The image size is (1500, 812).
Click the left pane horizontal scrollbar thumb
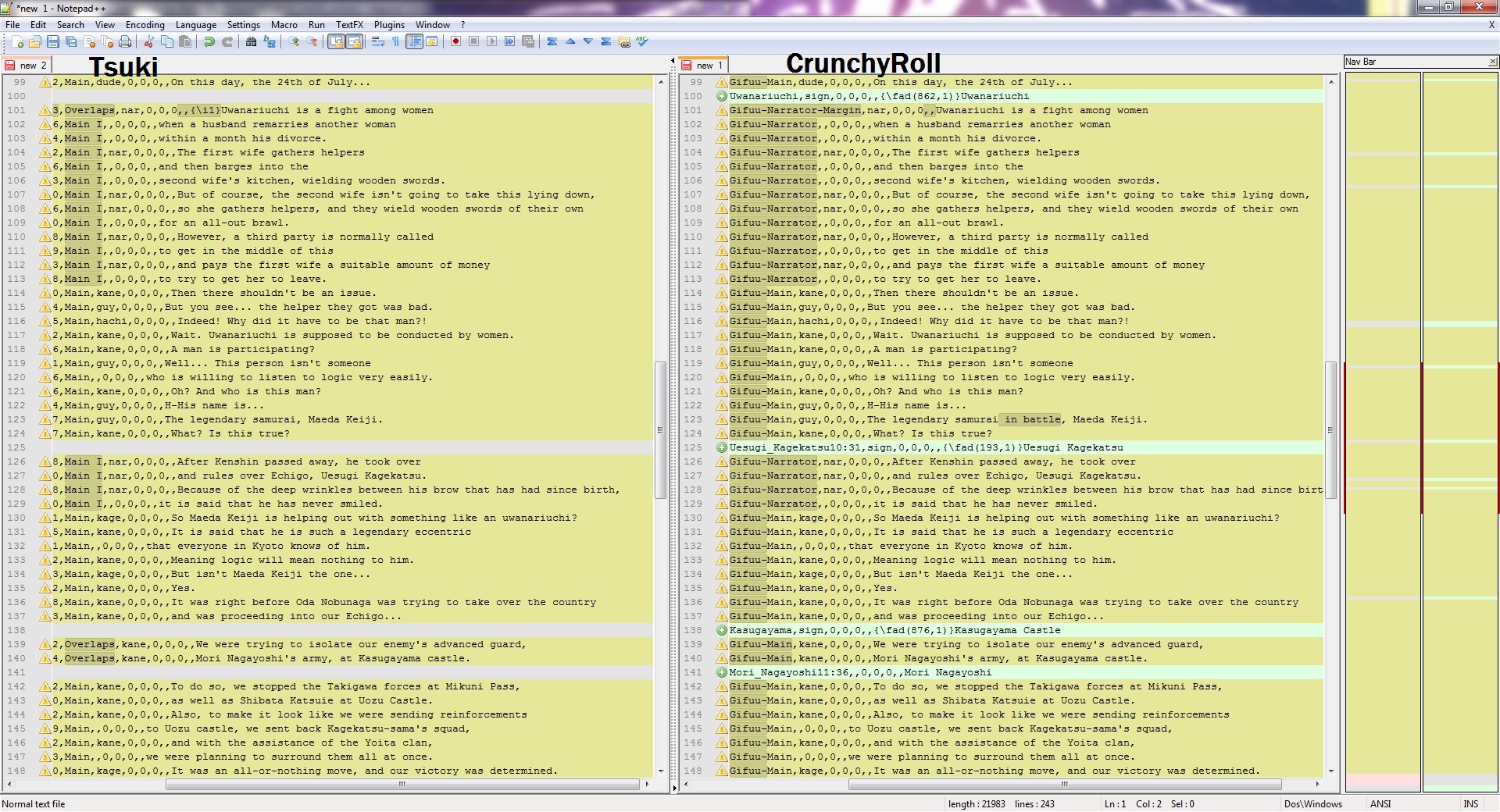[402, 784]
